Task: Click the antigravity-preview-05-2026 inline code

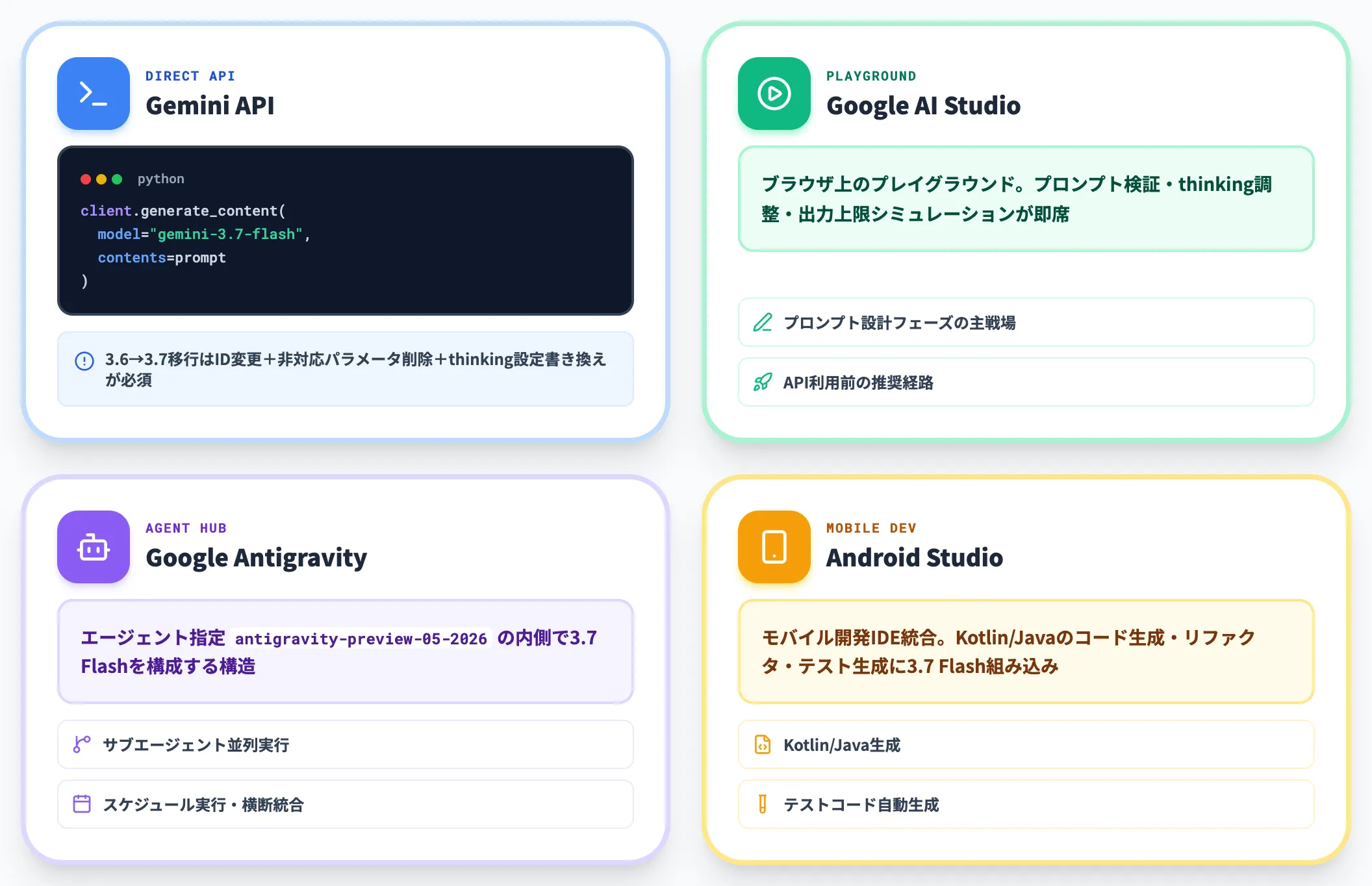Action: pyautogui.click(x=361, y=639)
